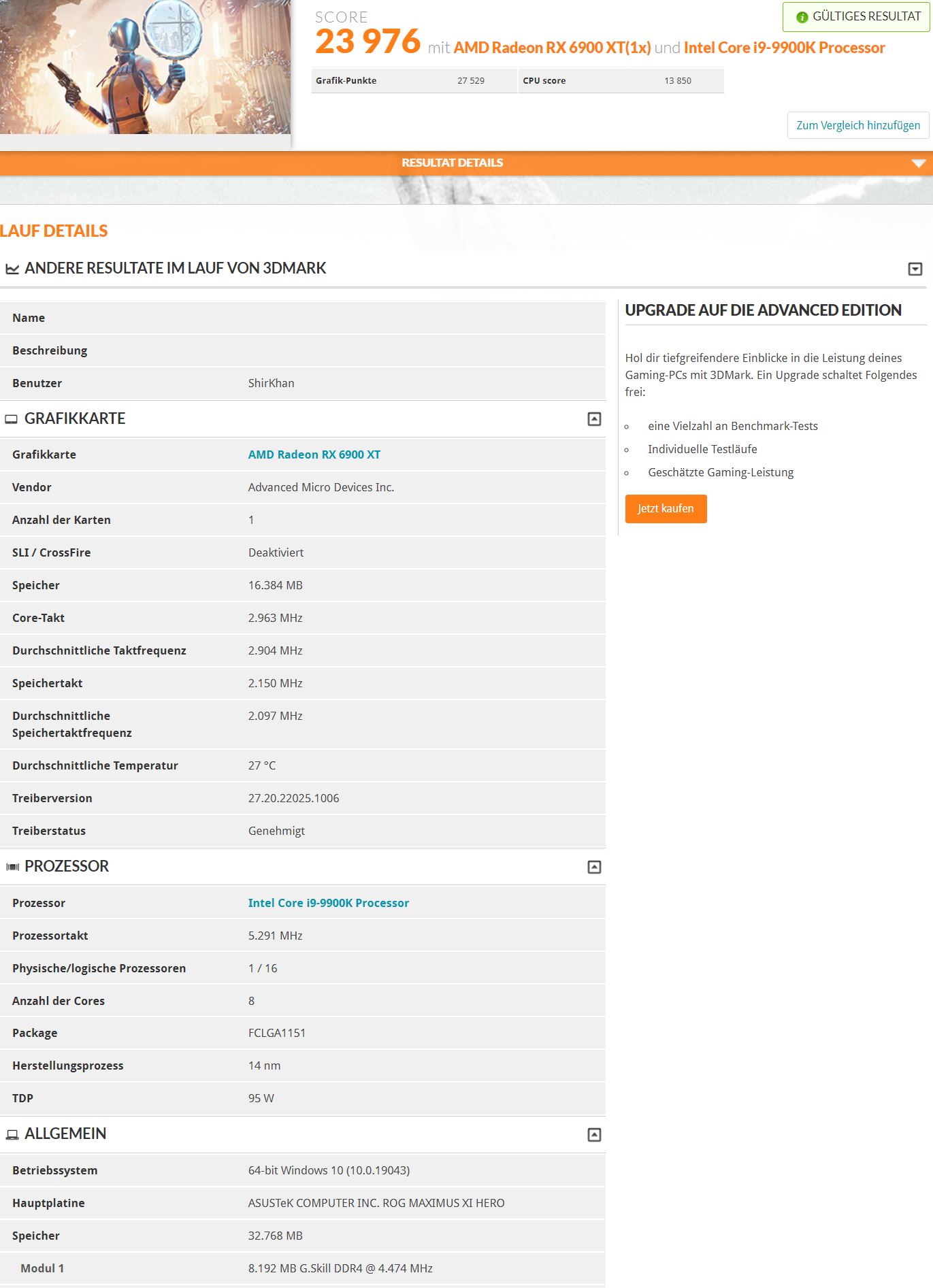Click the score 23 976

[x=368, y=42]
